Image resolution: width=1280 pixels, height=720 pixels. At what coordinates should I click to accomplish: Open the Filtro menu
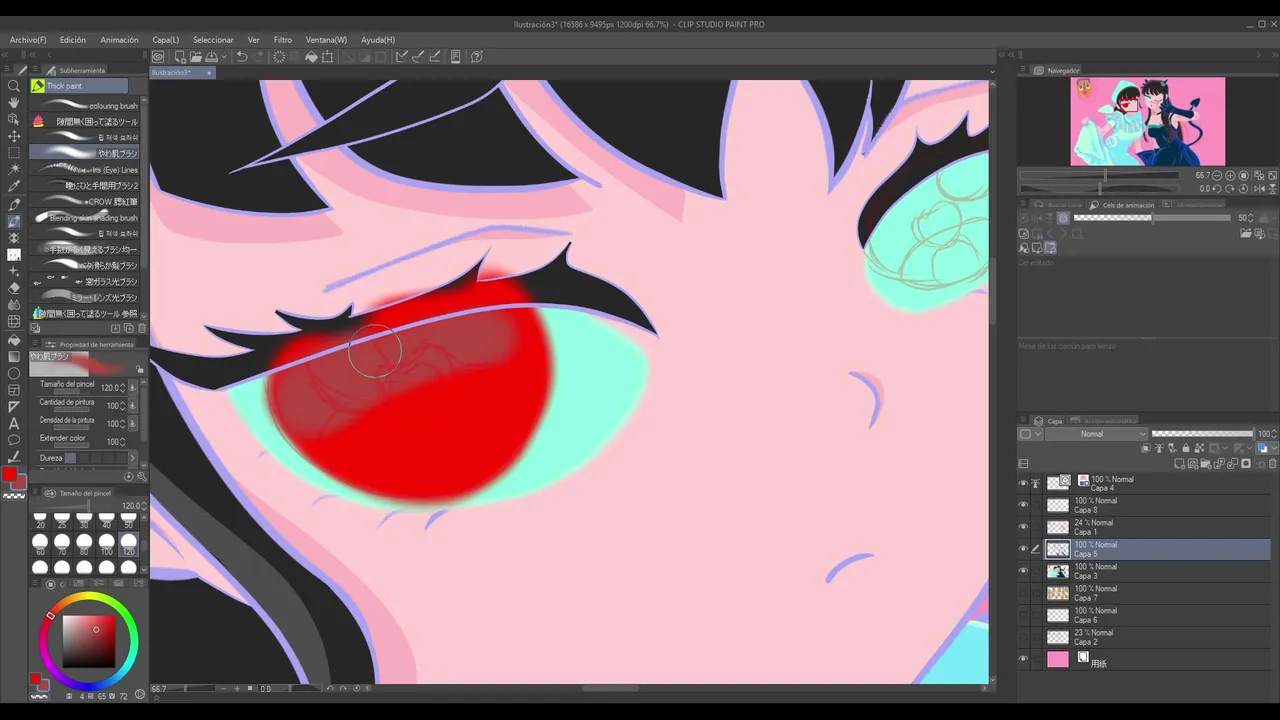(283, 40)
